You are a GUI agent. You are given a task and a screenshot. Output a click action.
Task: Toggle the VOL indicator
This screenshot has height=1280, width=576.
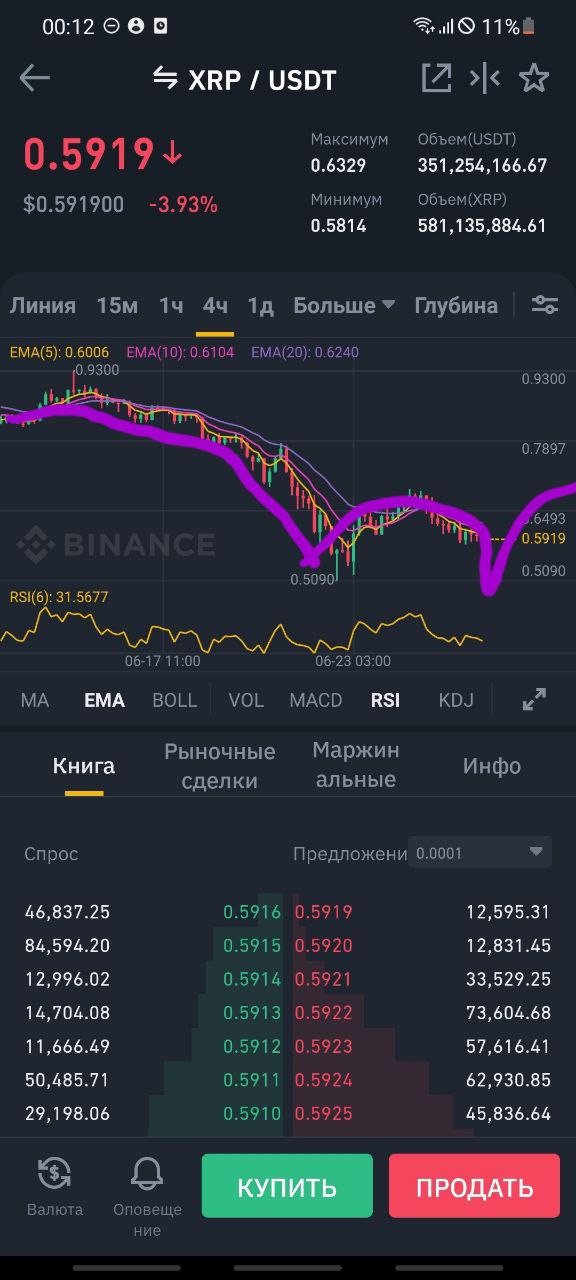246,700
